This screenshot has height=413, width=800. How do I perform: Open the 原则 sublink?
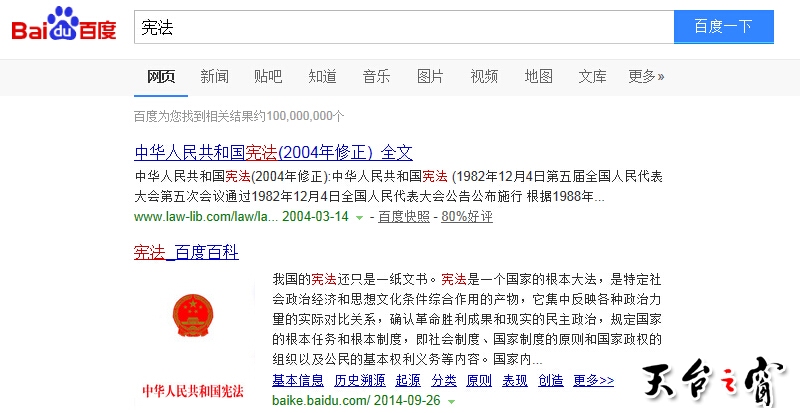pyautogui.click(x=479, y=380)
